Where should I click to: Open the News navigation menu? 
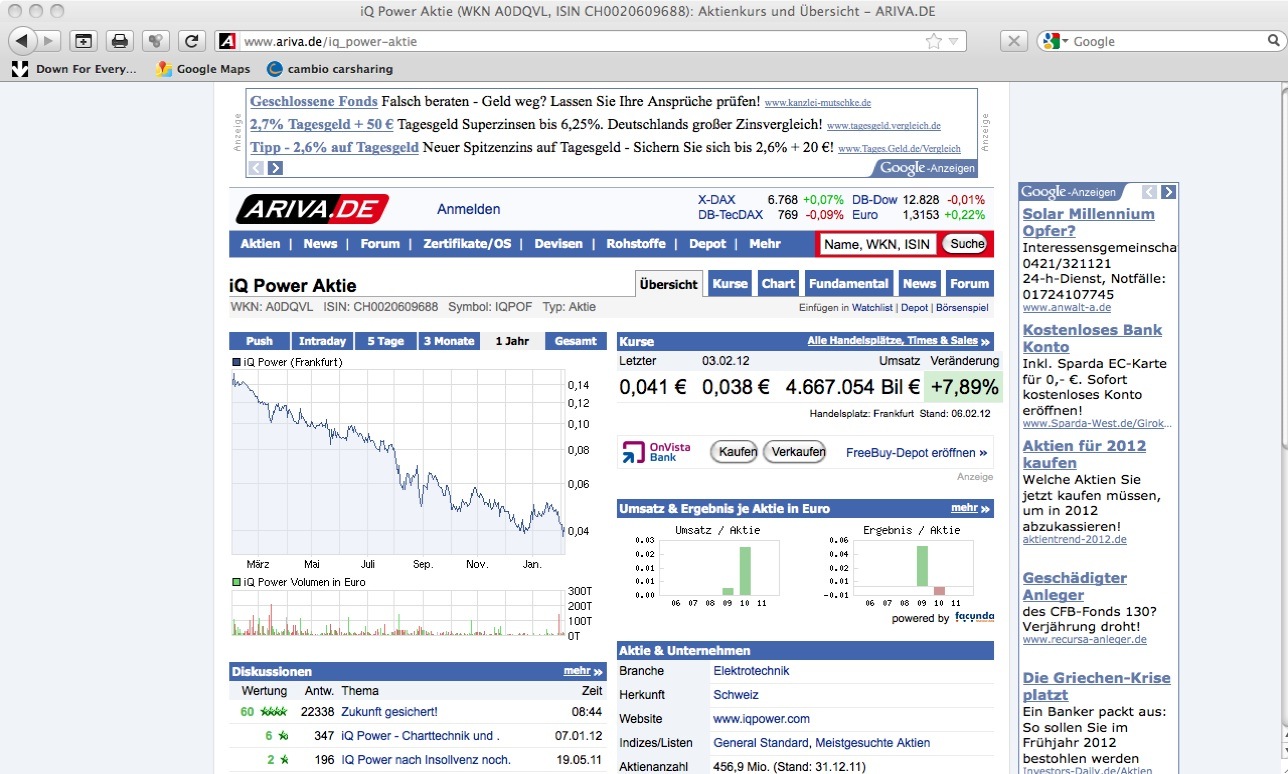tap(320, 244)
